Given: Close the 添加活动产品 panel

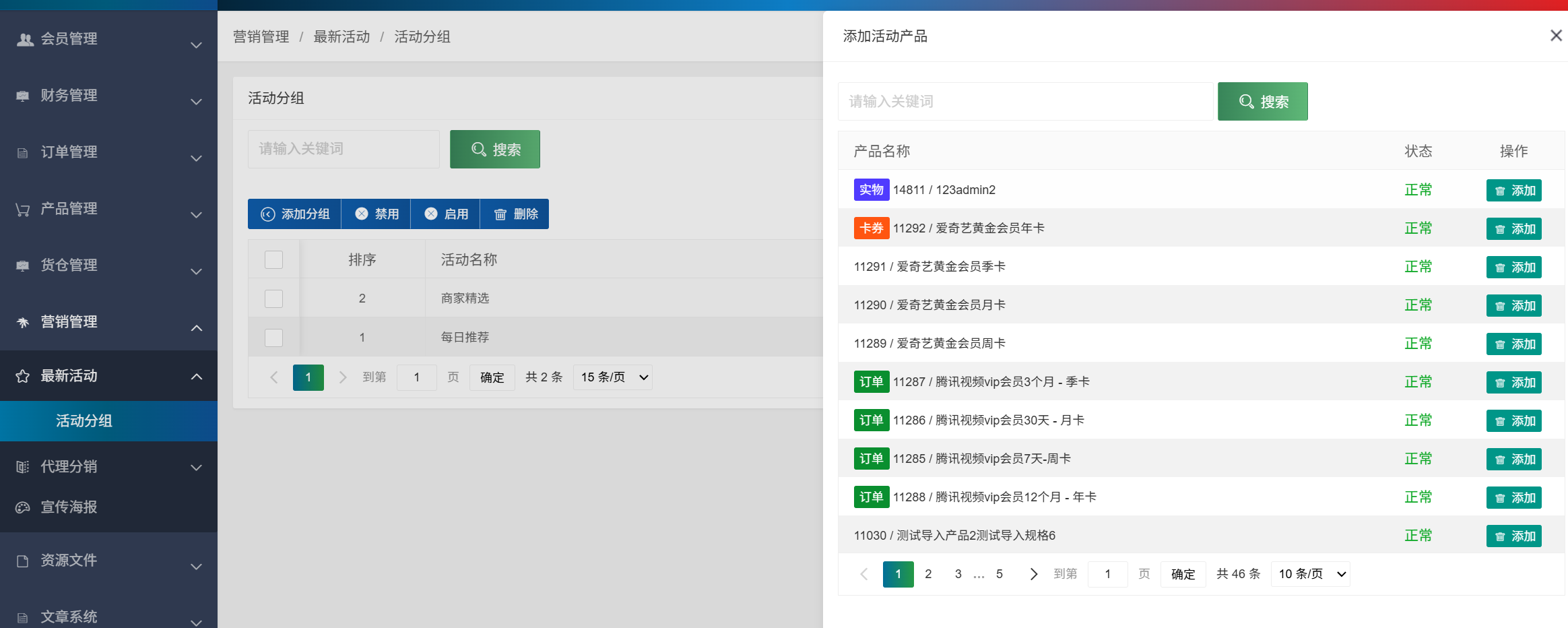Looking at the screenshot, I should coord(1555,36).
